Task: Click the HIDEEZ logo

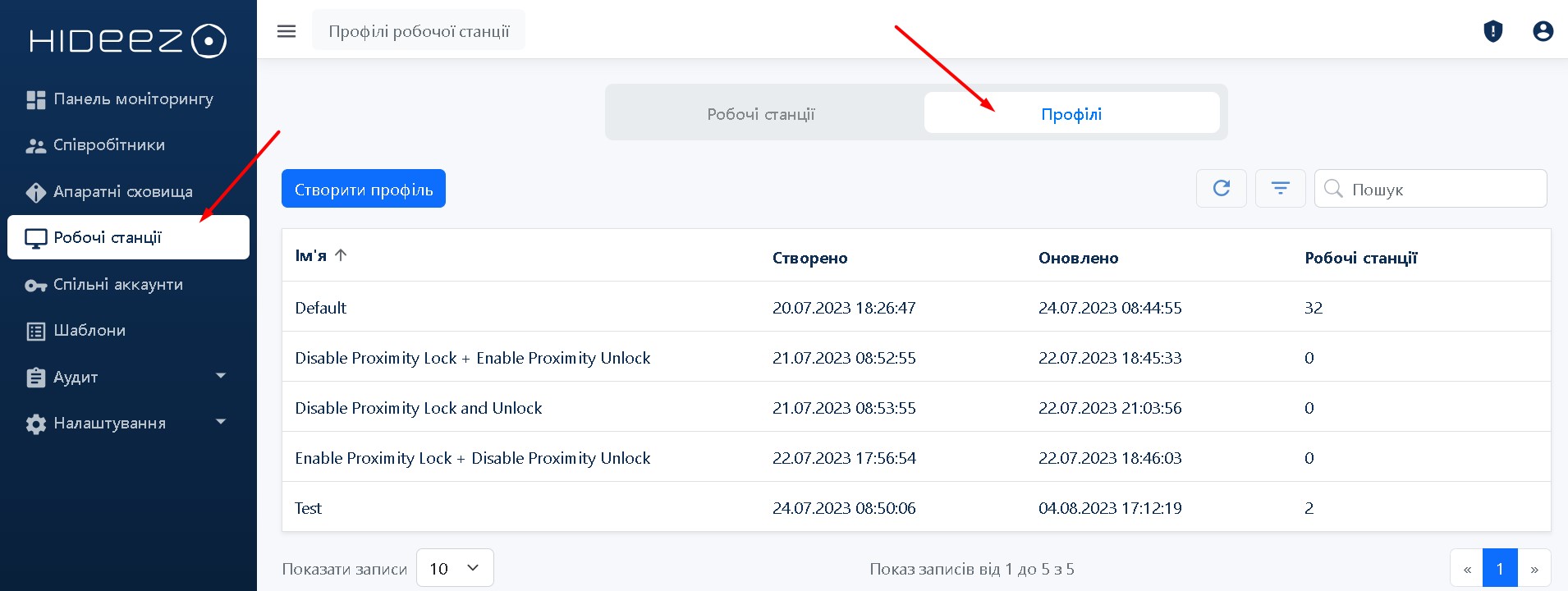Action: tap(128, 41)
